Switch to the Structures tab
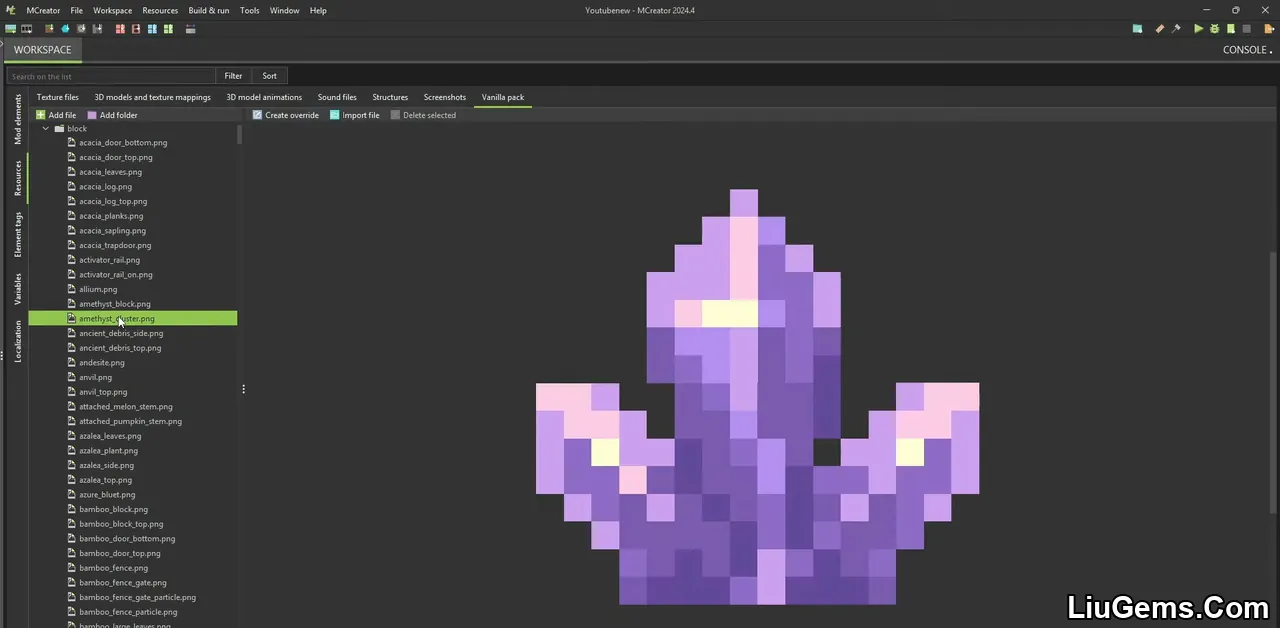The width and height of the screenshot is (1280, 628). pos(390,97)
